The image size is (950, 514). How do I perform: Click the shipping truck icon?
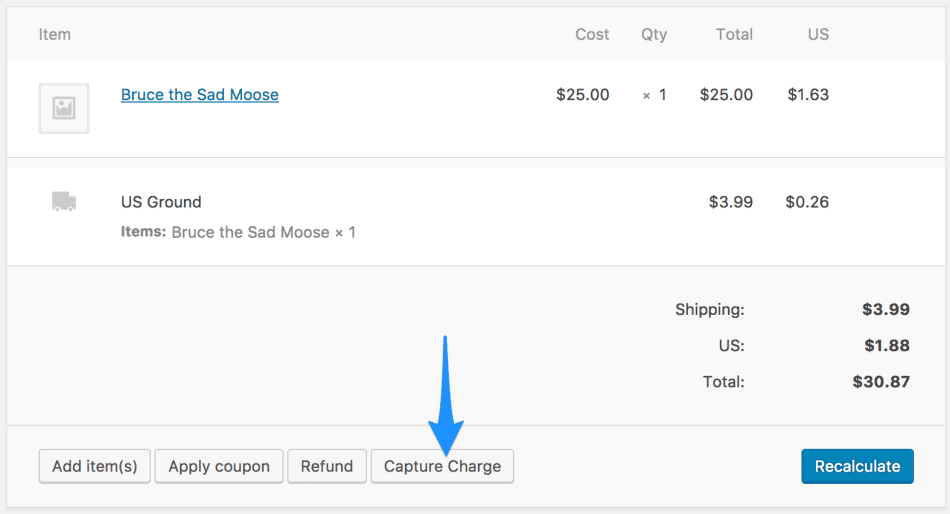click(64, 202)
